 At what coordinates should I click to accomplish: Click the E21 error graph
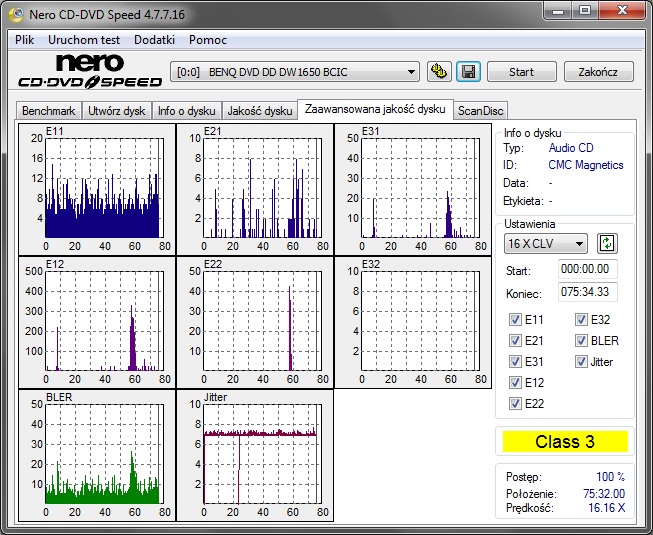[x=255, y=189]
